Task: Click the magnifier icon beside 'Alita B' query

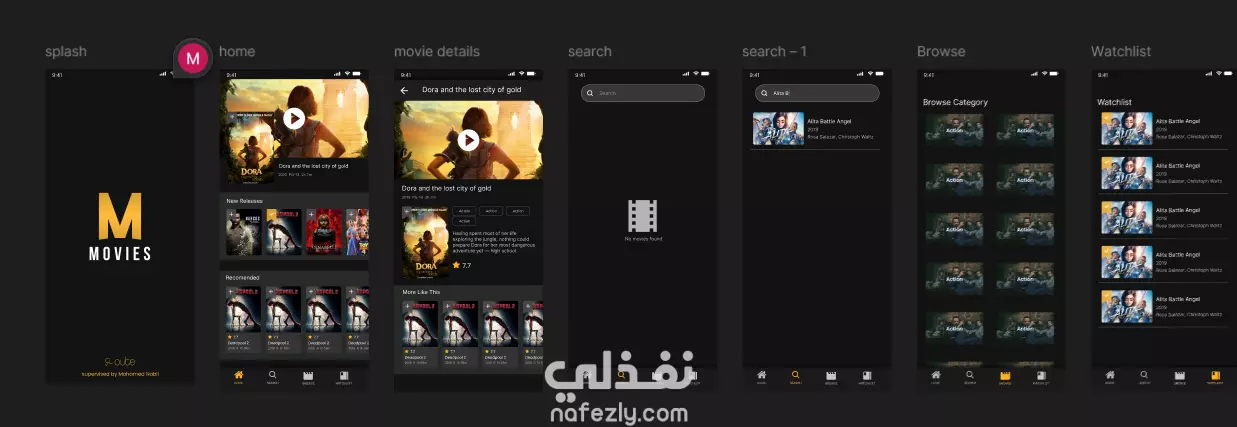Action: click(x=764, y=93)
